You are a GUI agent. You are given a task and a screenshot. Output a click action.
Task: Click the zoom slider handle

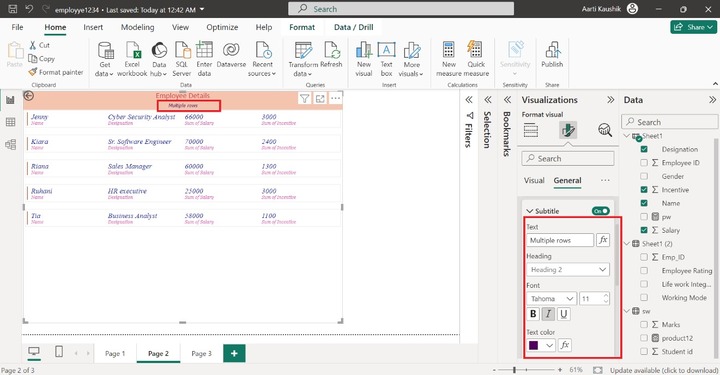coord(514,369)
